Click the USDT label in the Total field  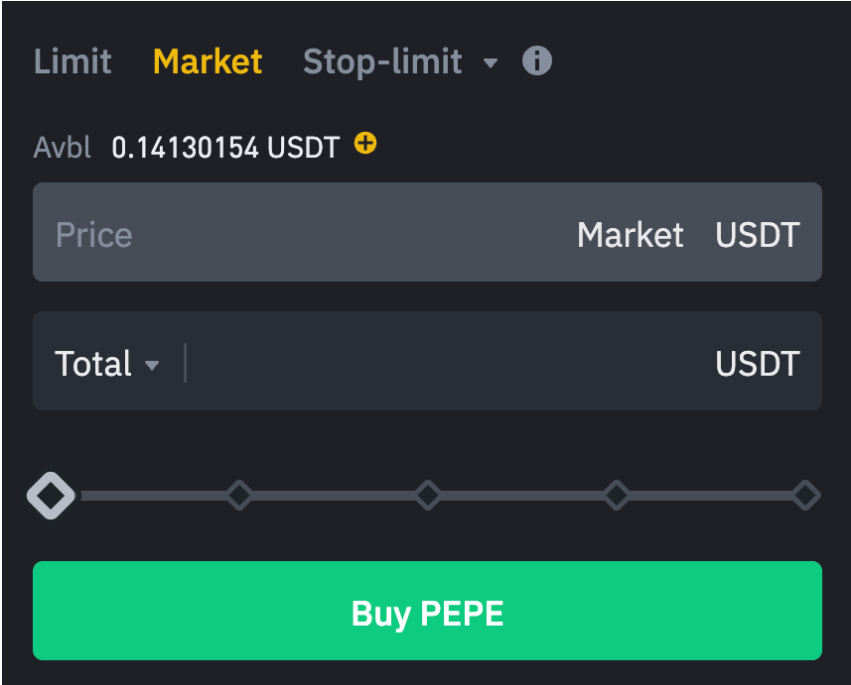757,364
